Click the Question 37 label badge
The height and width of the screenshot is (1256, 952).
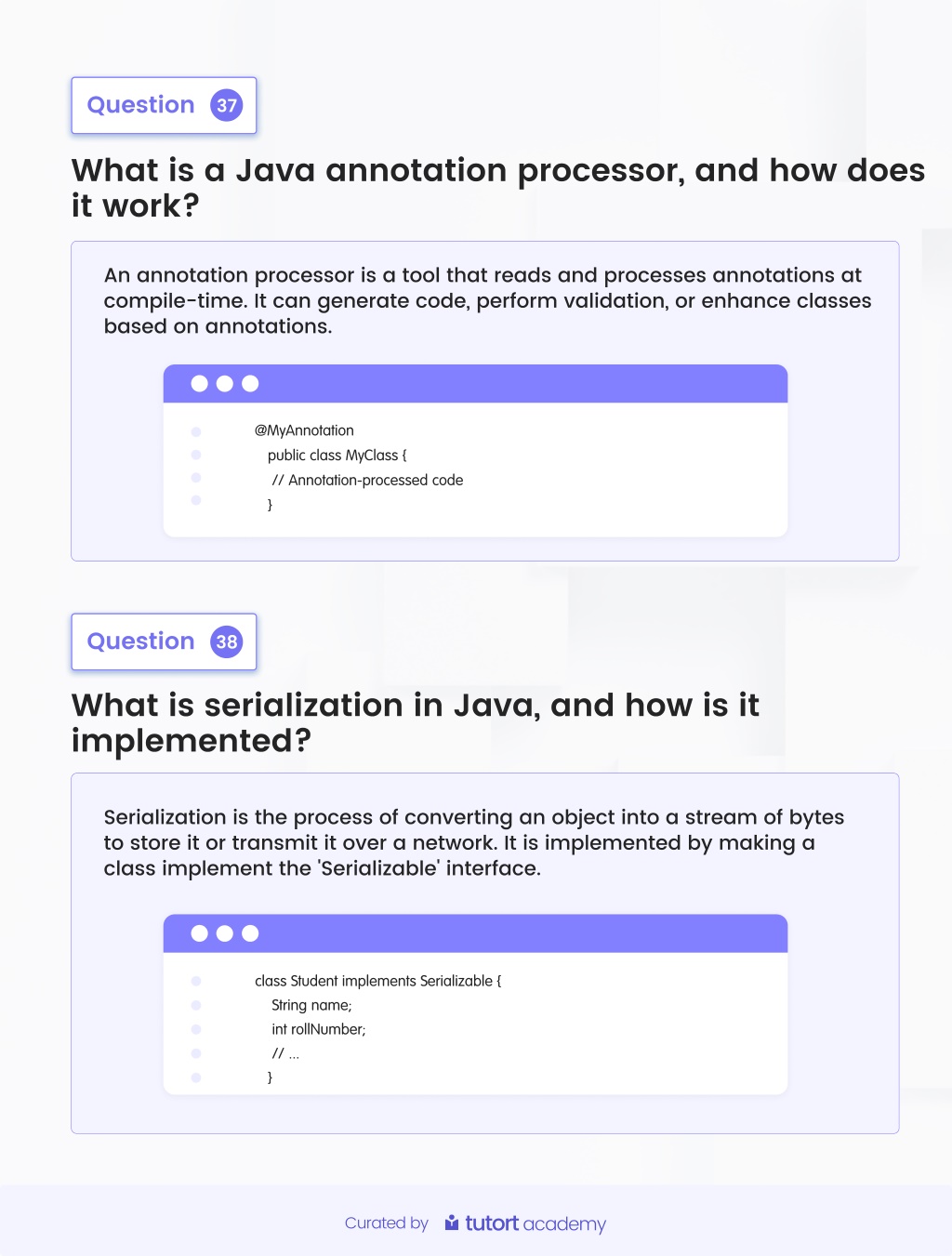(x=164, y=105)
